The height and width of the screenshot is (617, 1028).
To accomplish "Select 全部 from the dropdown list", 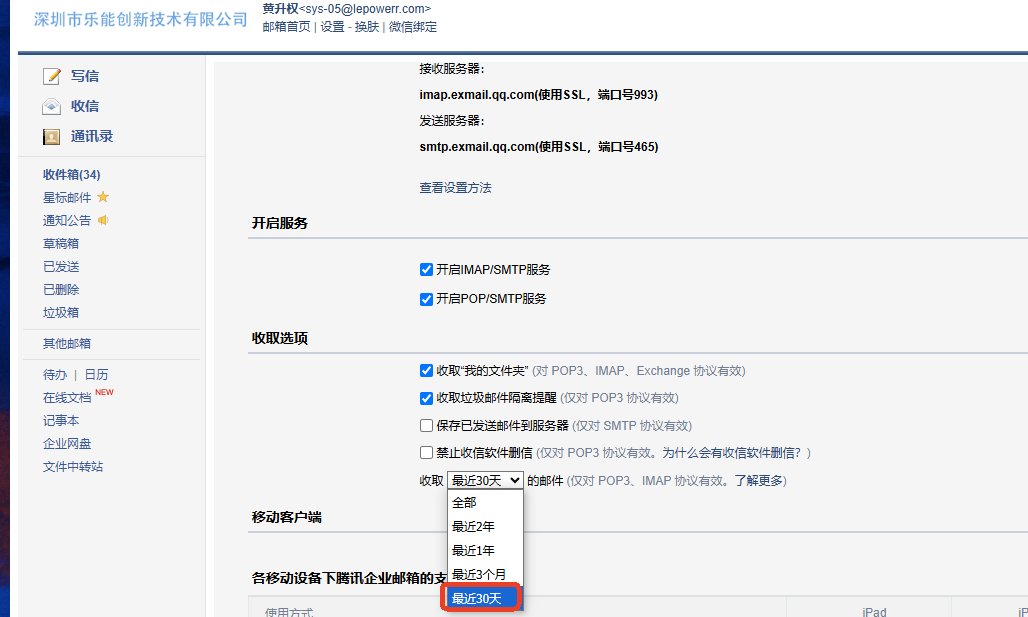I will (x=464, y=503).
